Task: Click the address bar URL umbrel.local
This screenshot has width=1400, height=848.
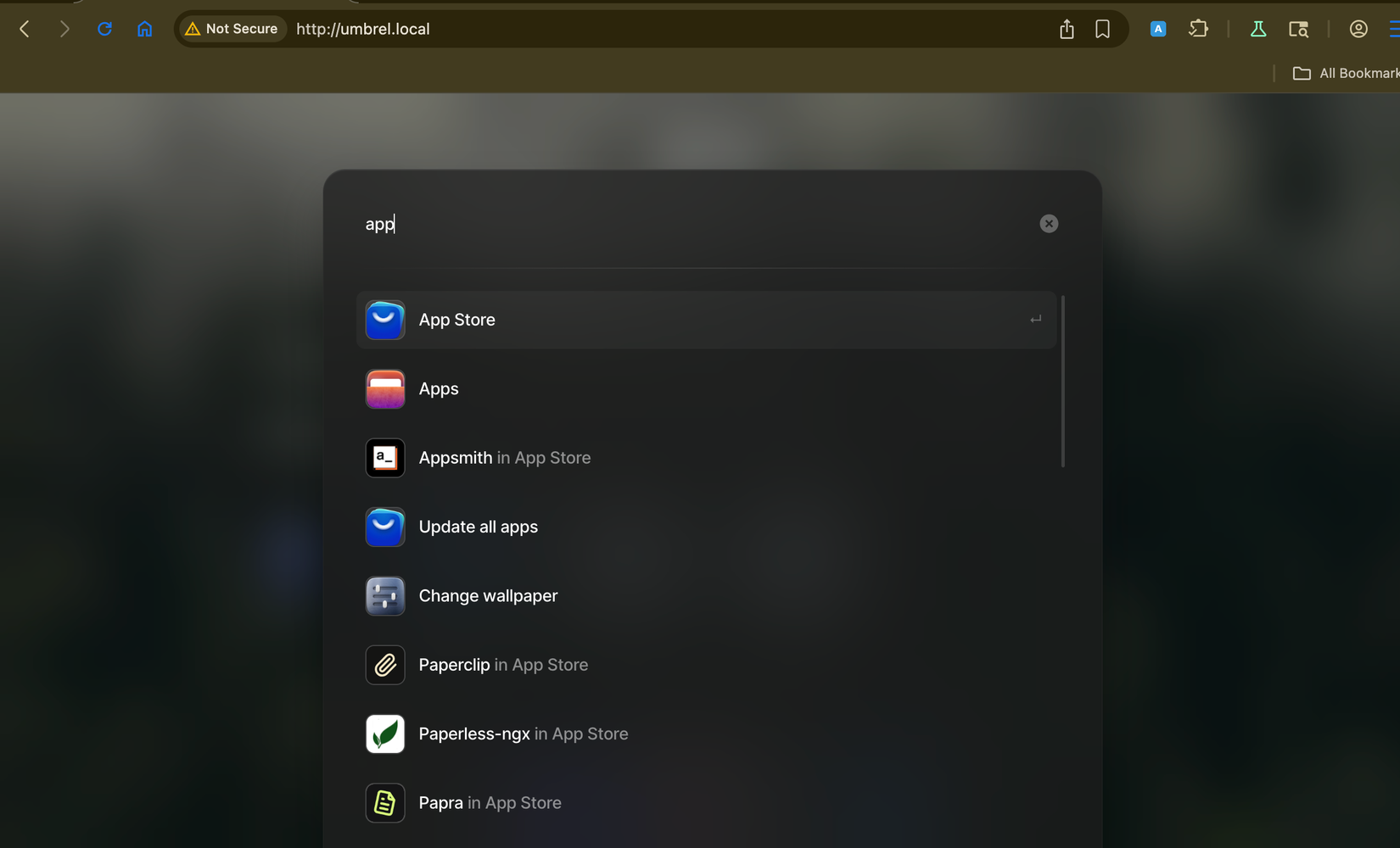Action: tap(363, 29)
